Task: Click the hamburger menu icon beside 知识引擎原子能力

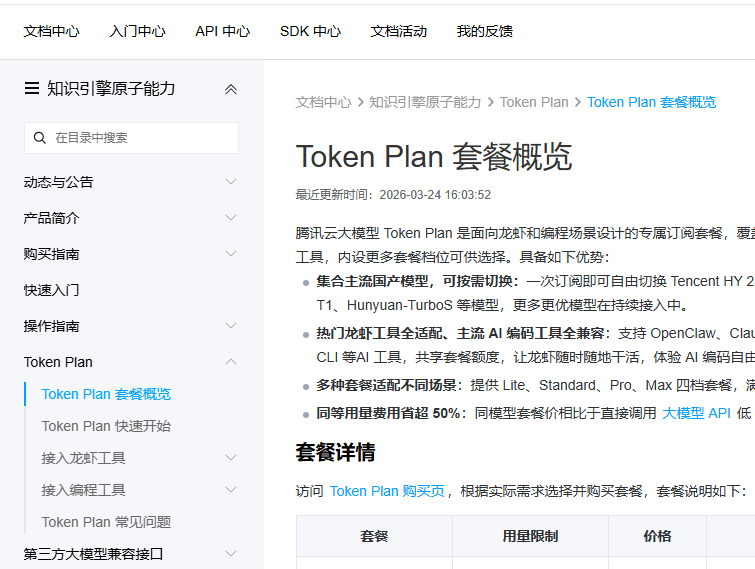Action: point(32,89)
